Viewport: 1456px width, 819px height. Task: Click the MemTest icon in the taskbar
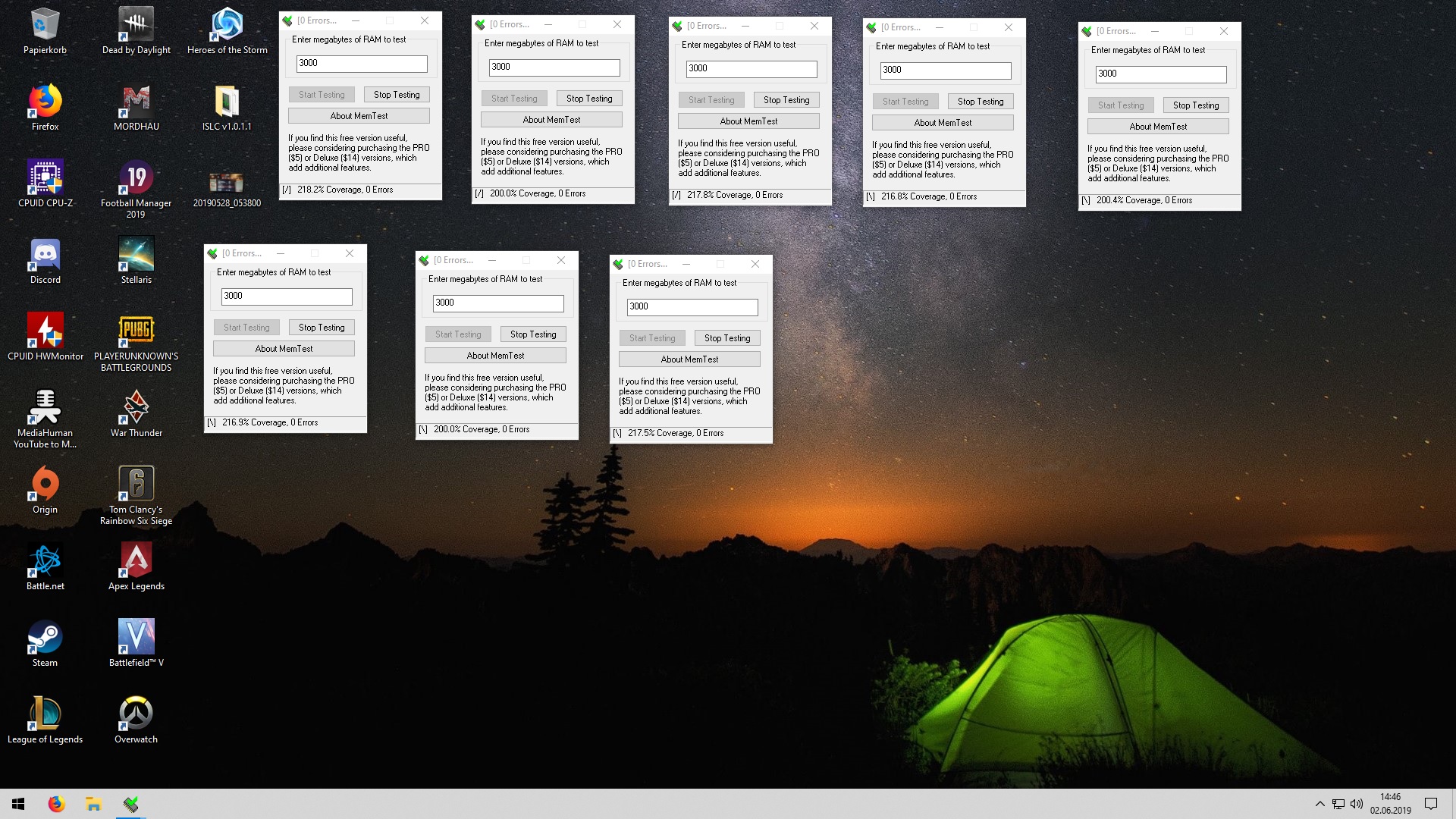(131, 804)
